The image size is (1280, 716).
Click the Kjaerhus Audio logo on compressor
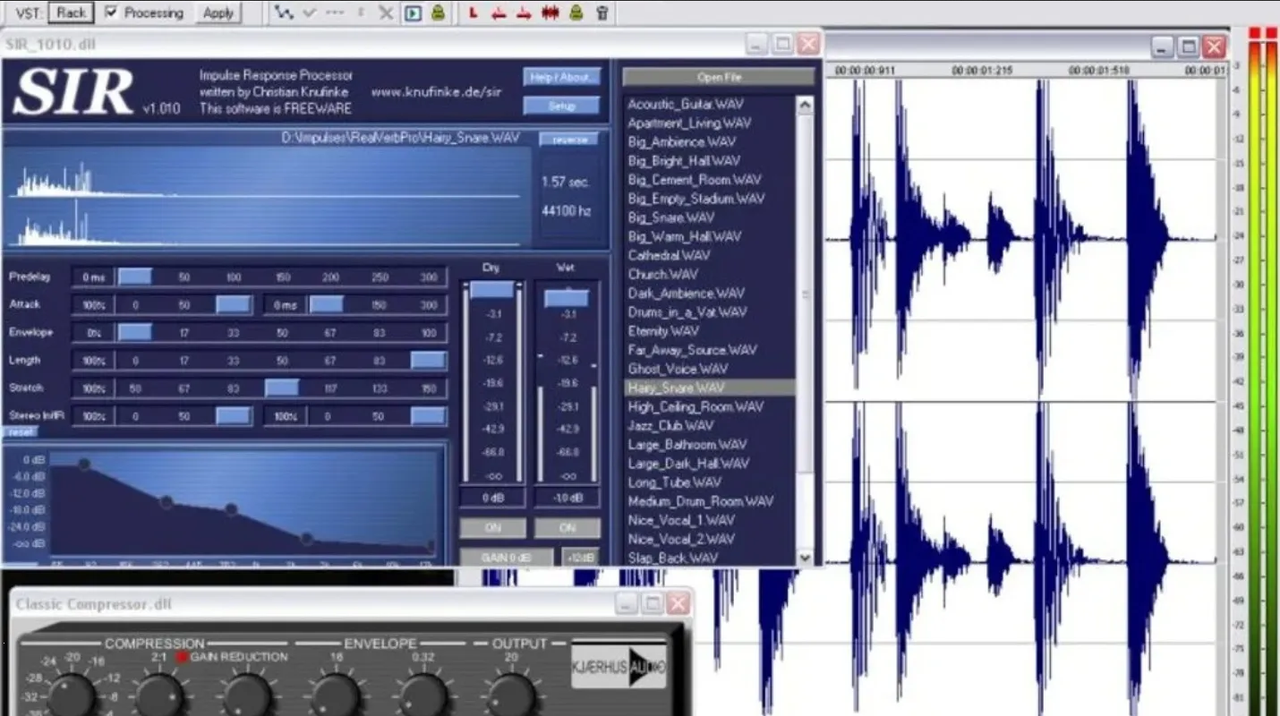[619, 667]
